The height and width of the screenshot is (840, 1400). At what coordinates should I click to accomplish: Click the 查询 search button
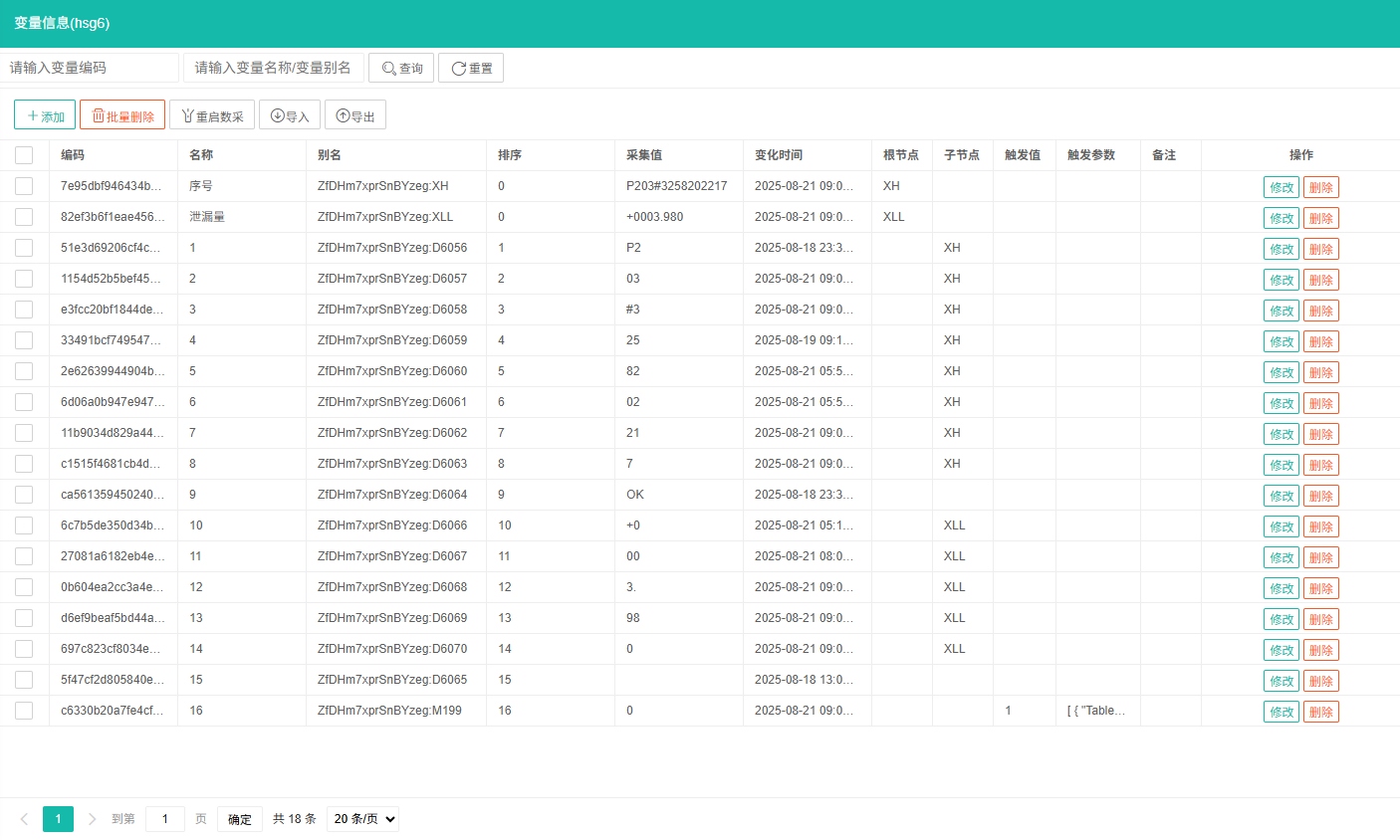401,68
